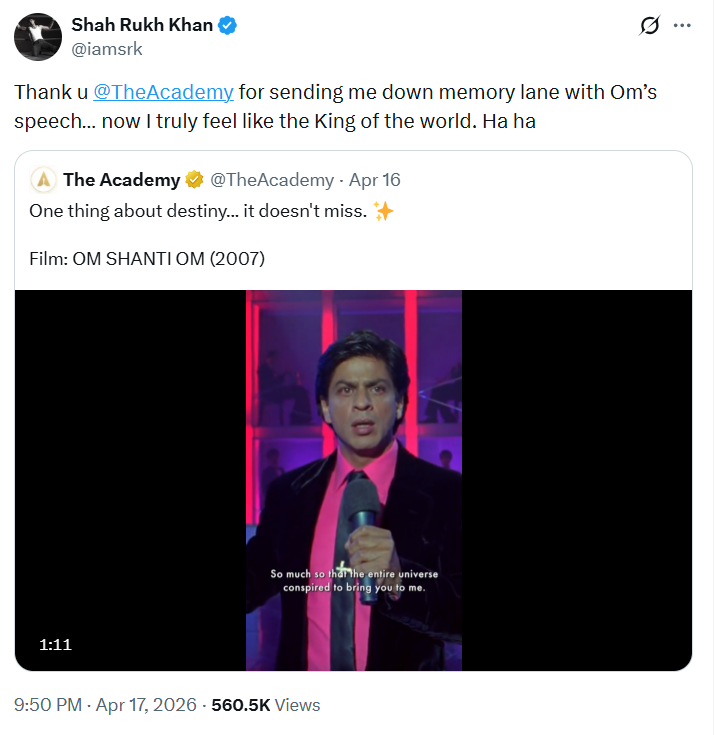714x735 pixels.
Task: Click the sparkles emoji in the quoted post
Action: [x=382, y=212]
